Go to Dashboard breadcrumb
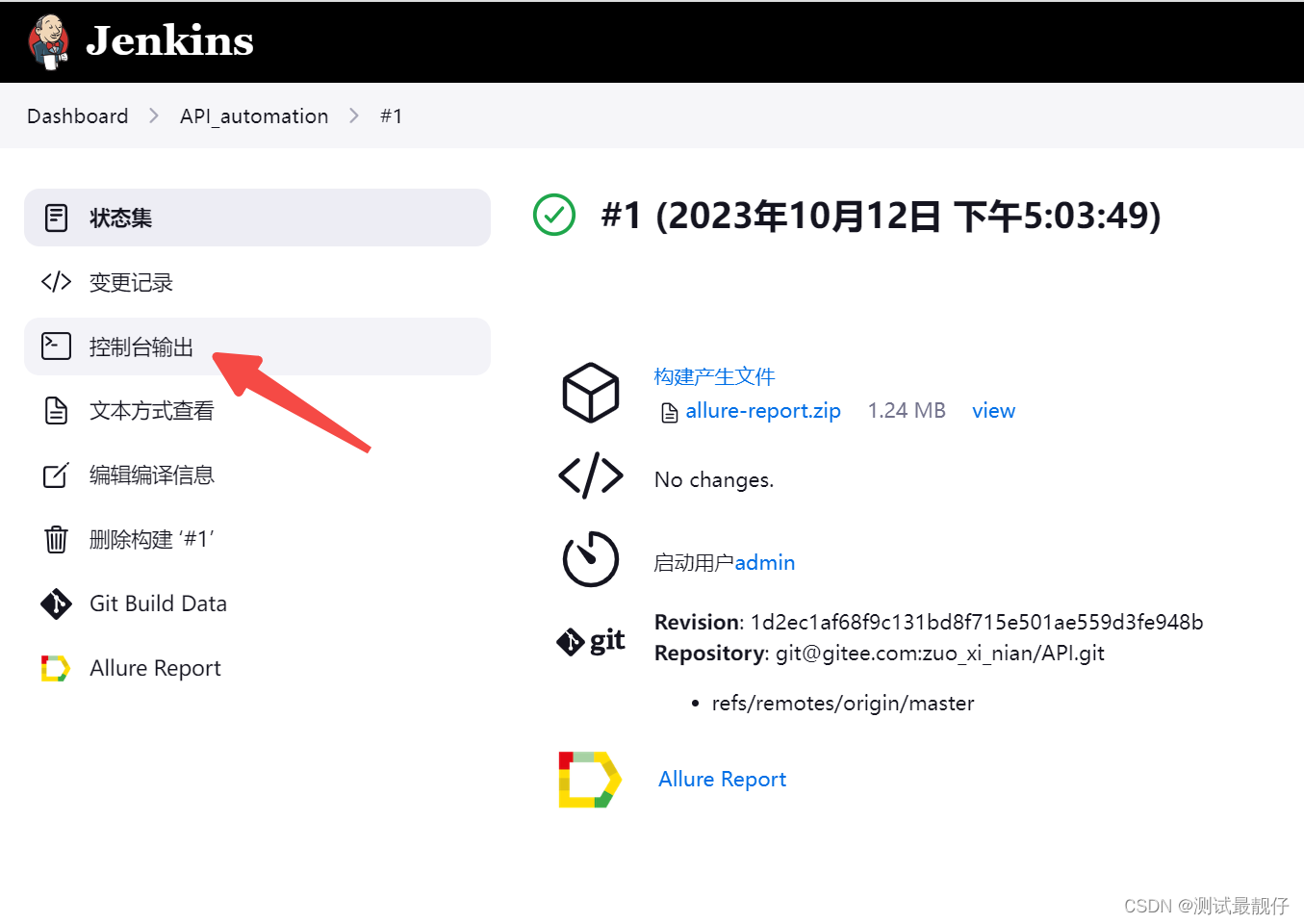This screenshot has height=924, width=1304. (77, 116)
